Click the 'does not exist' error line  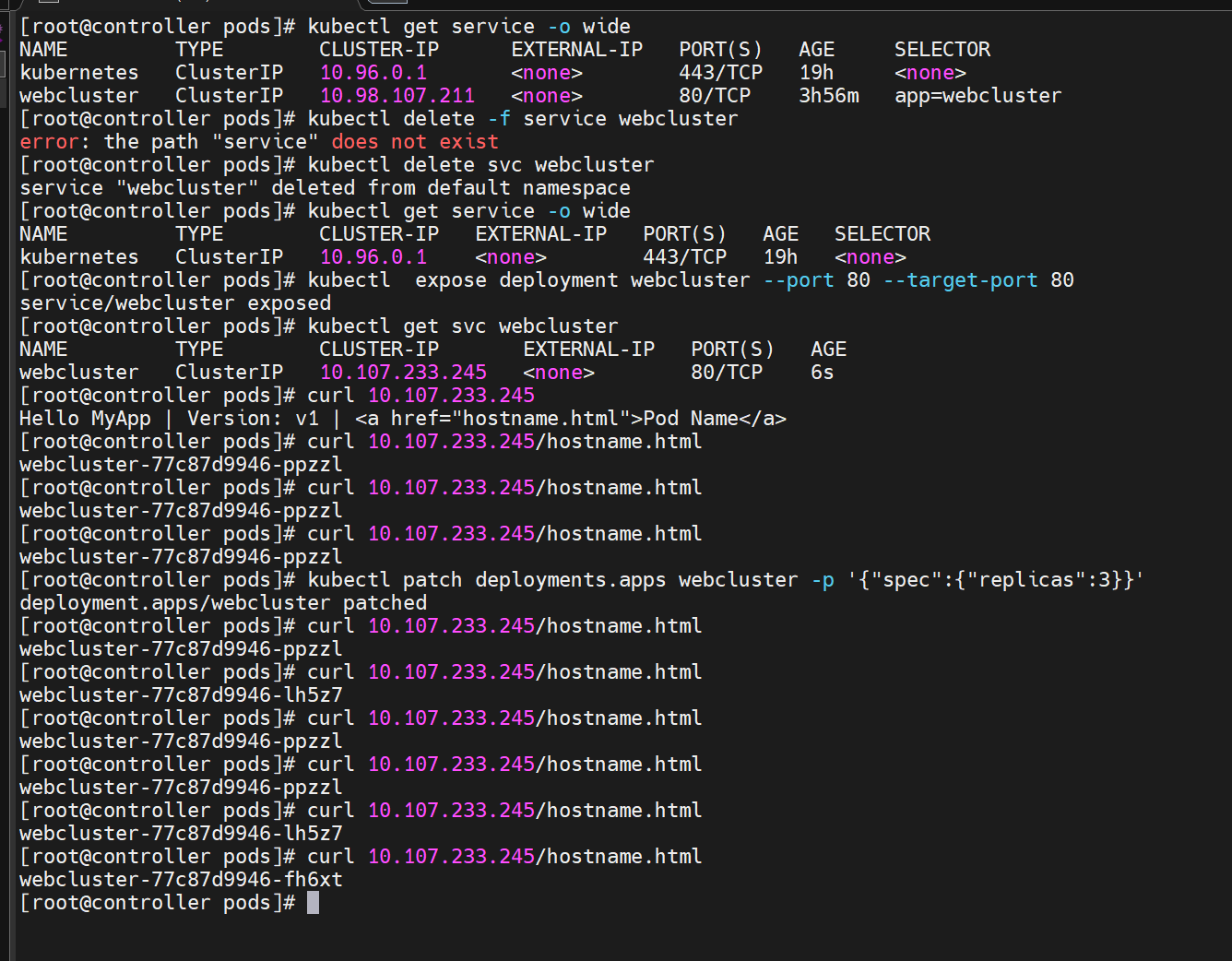(259, 142)
